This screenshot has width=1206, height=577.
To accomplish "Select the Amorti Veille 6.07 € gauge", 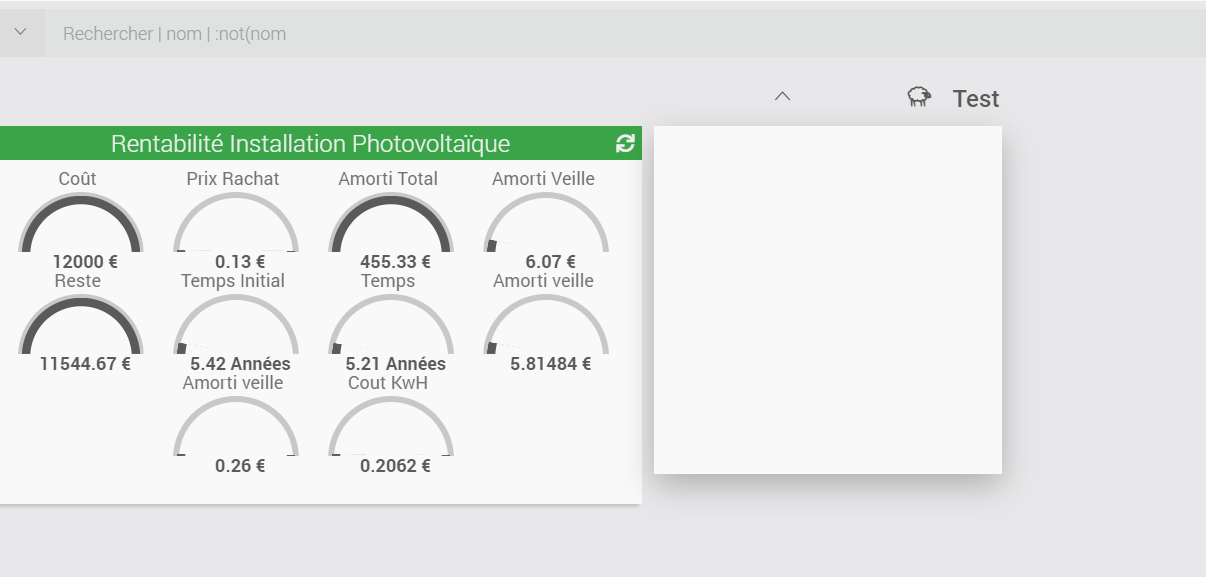I will (546, 222).
